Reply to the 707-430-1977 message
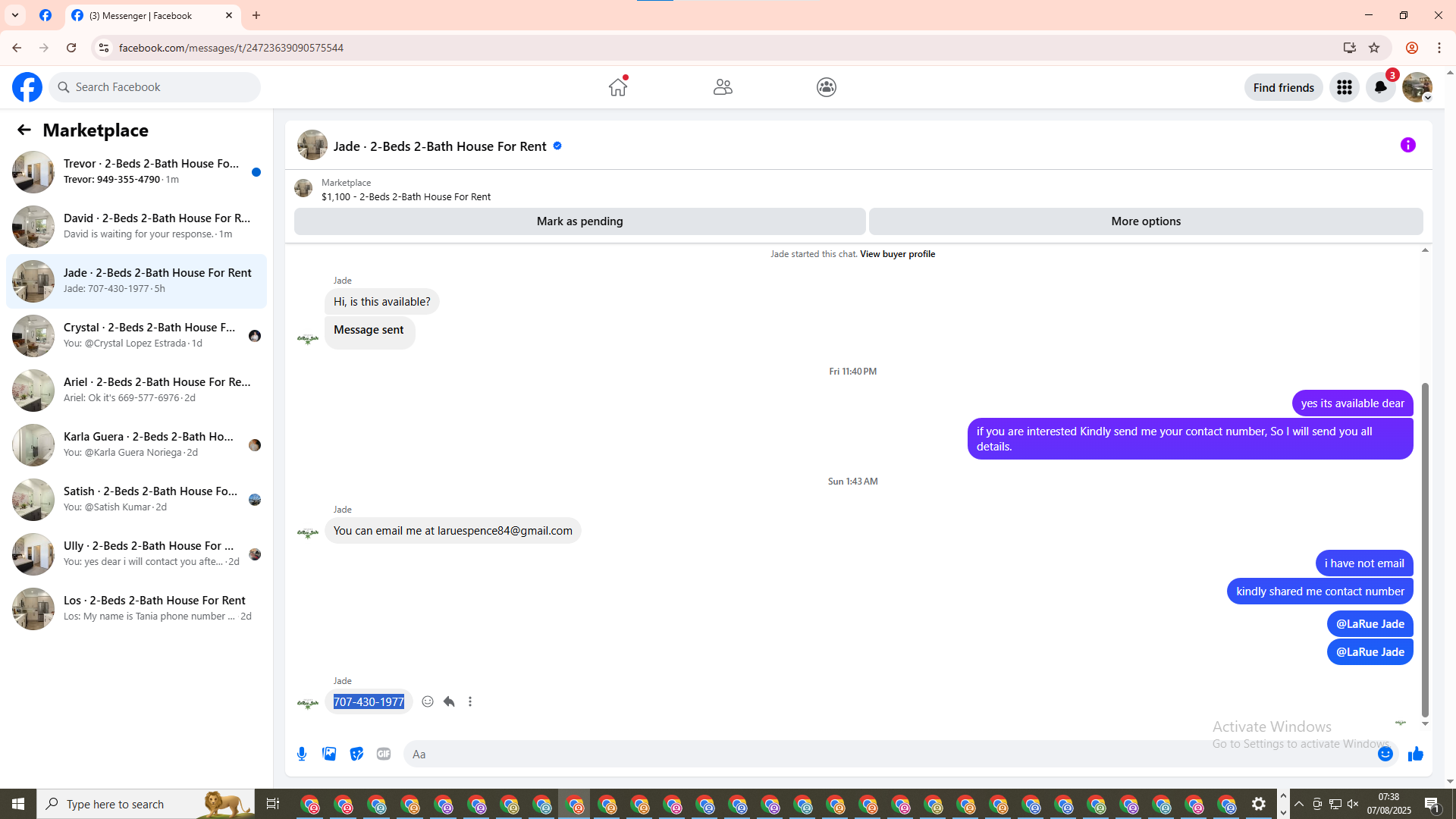The height and width of the screenshot is (819, 1456). coord(449,701)
